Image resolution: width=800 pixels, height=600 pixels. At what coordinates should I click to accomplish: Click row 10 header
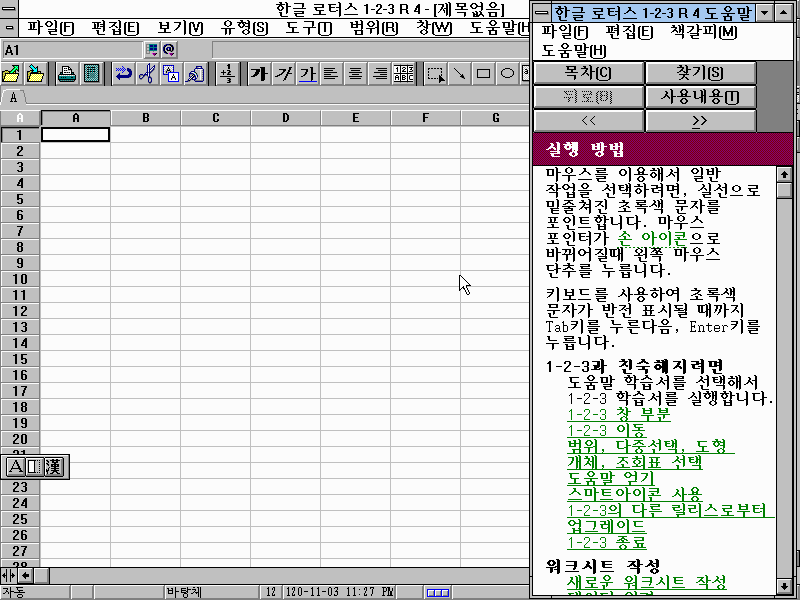(20, 279)
